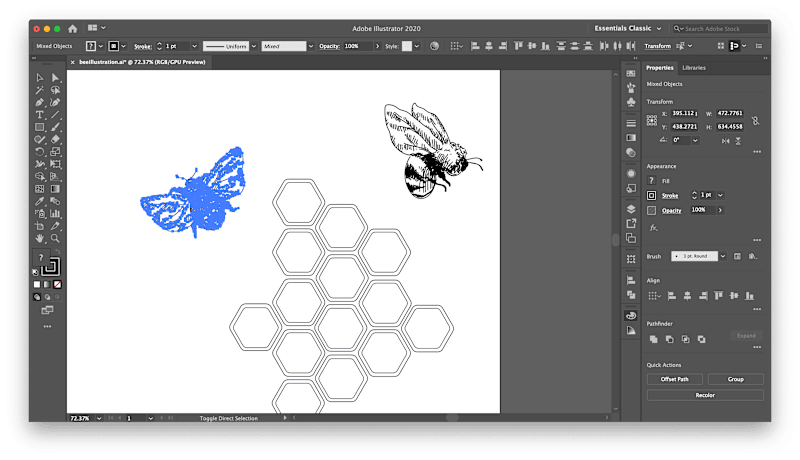Switch to Draw Behind mode
The image size is (800, 460).
47,297
